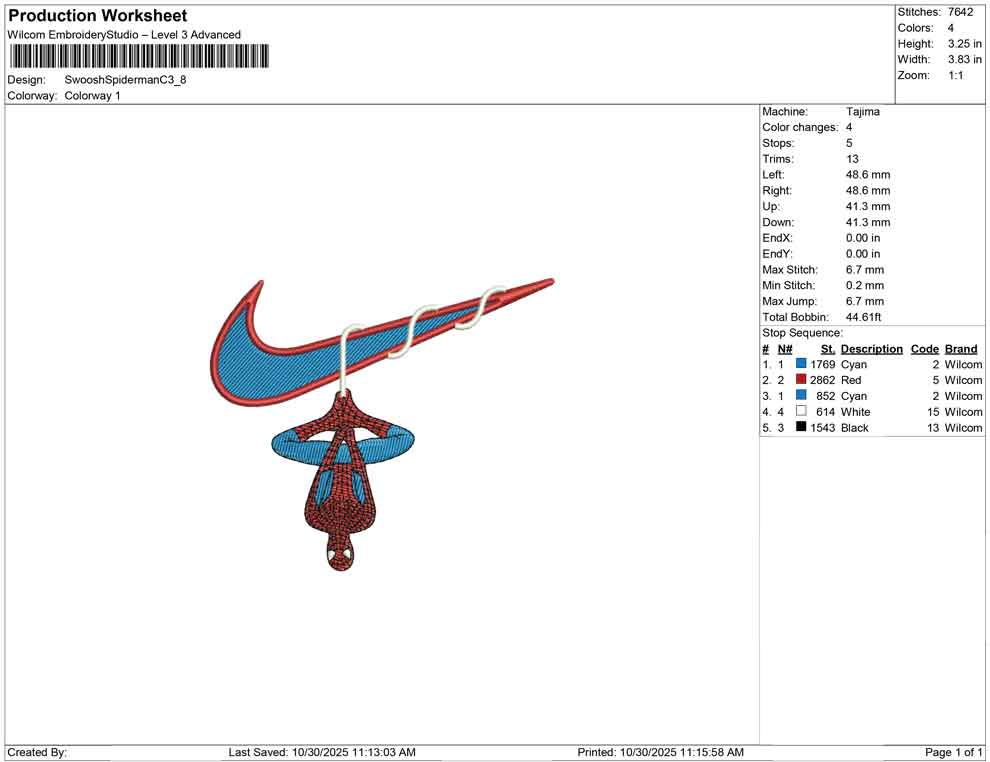Screen dimensions: 990x762
Task: Click the Code column header
Action: 924,349
